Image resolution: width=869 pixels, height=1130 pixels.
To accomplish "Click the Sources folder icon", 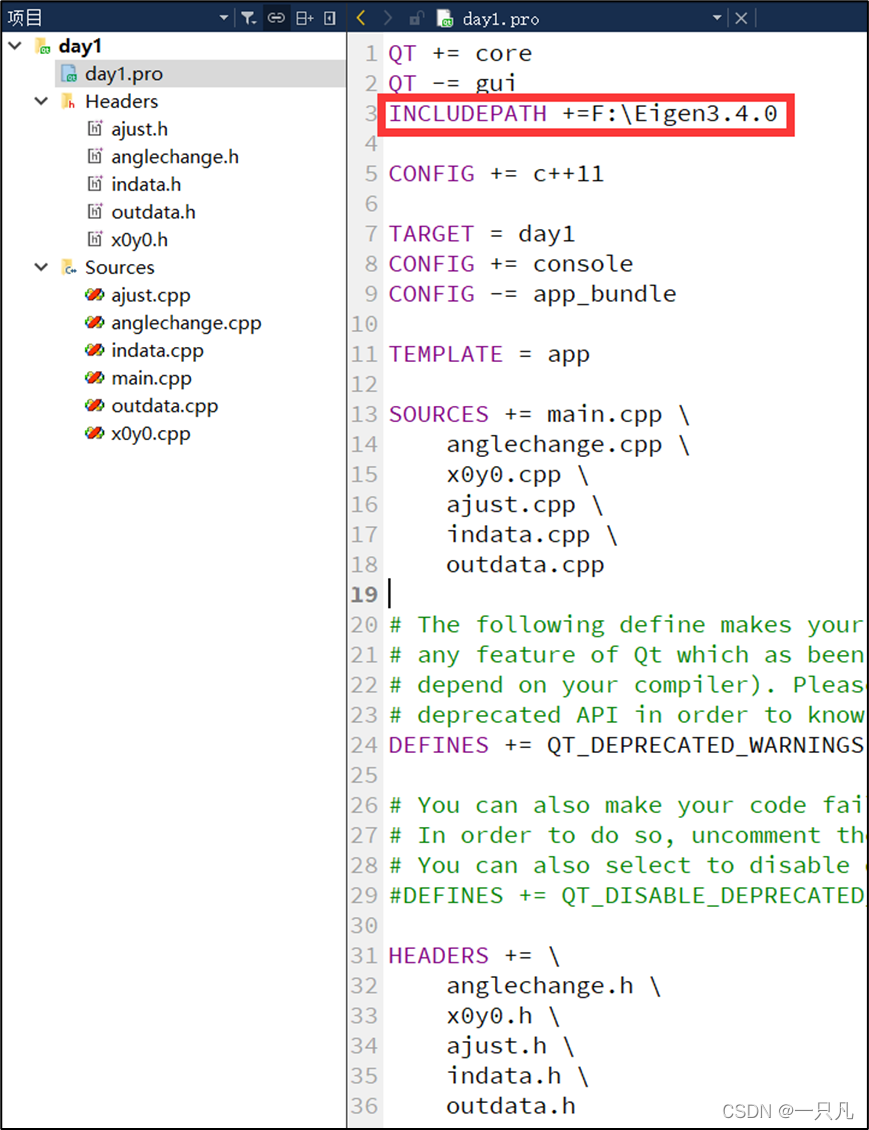I will (68, 267).
